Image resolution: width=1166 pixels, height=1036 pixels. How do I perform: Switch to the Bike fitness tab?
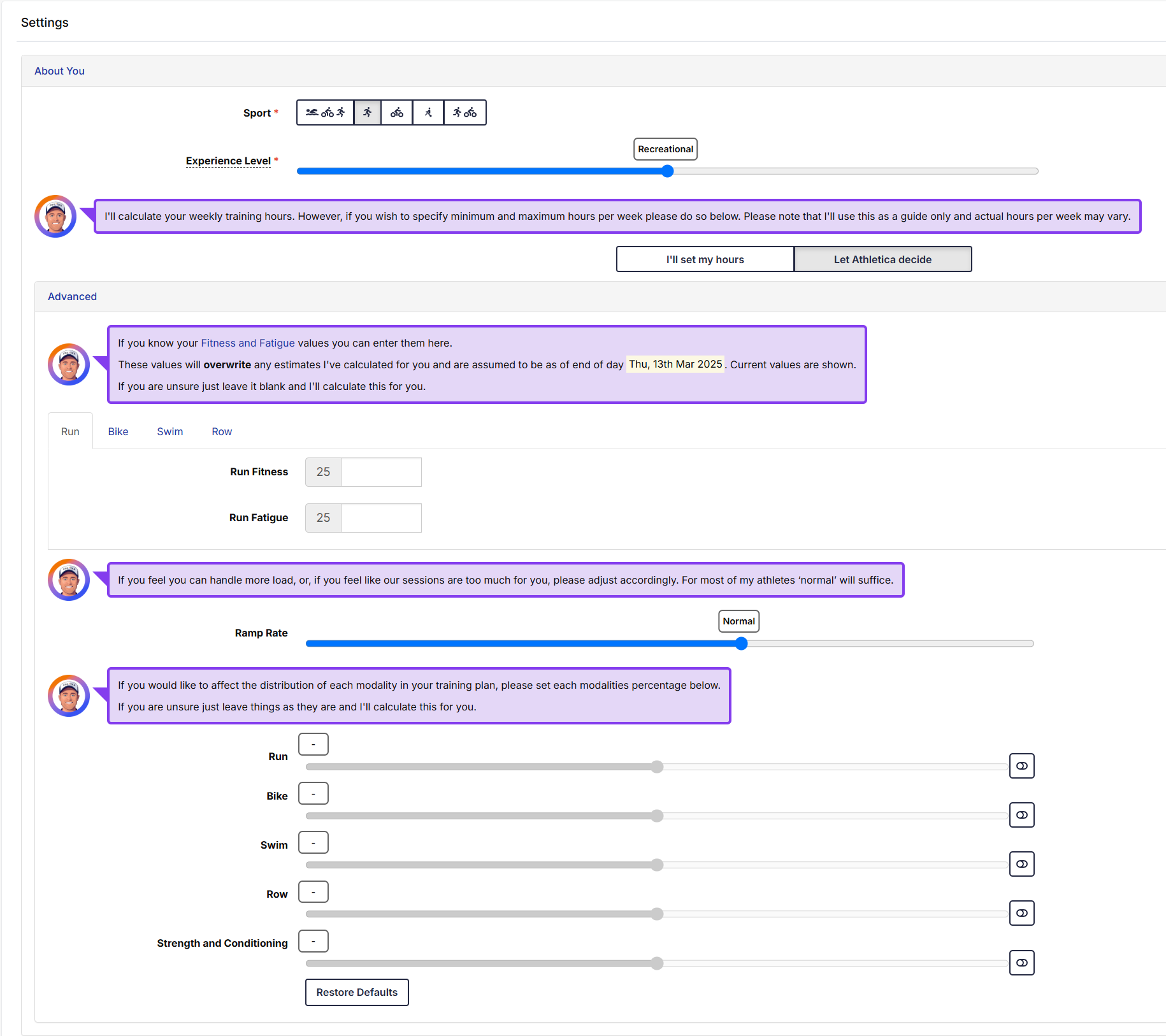[x=118, y=431]
